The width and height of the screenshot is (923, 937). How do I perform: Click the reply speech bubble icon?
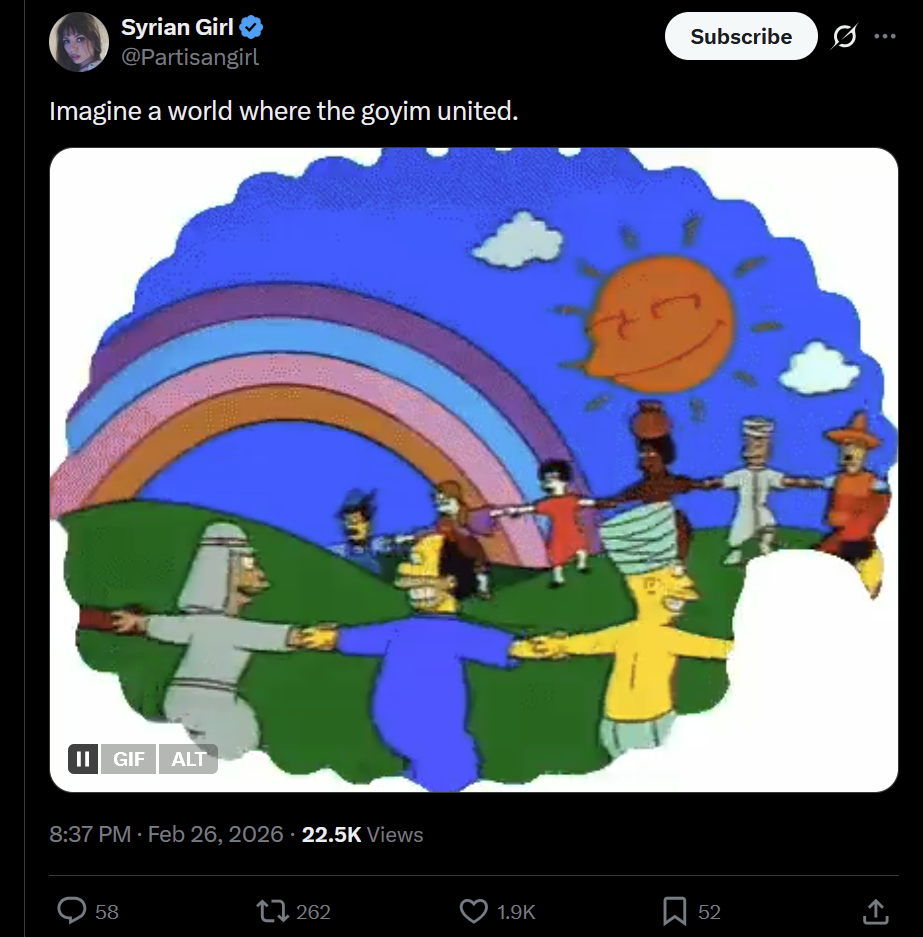tap(72, 910)
